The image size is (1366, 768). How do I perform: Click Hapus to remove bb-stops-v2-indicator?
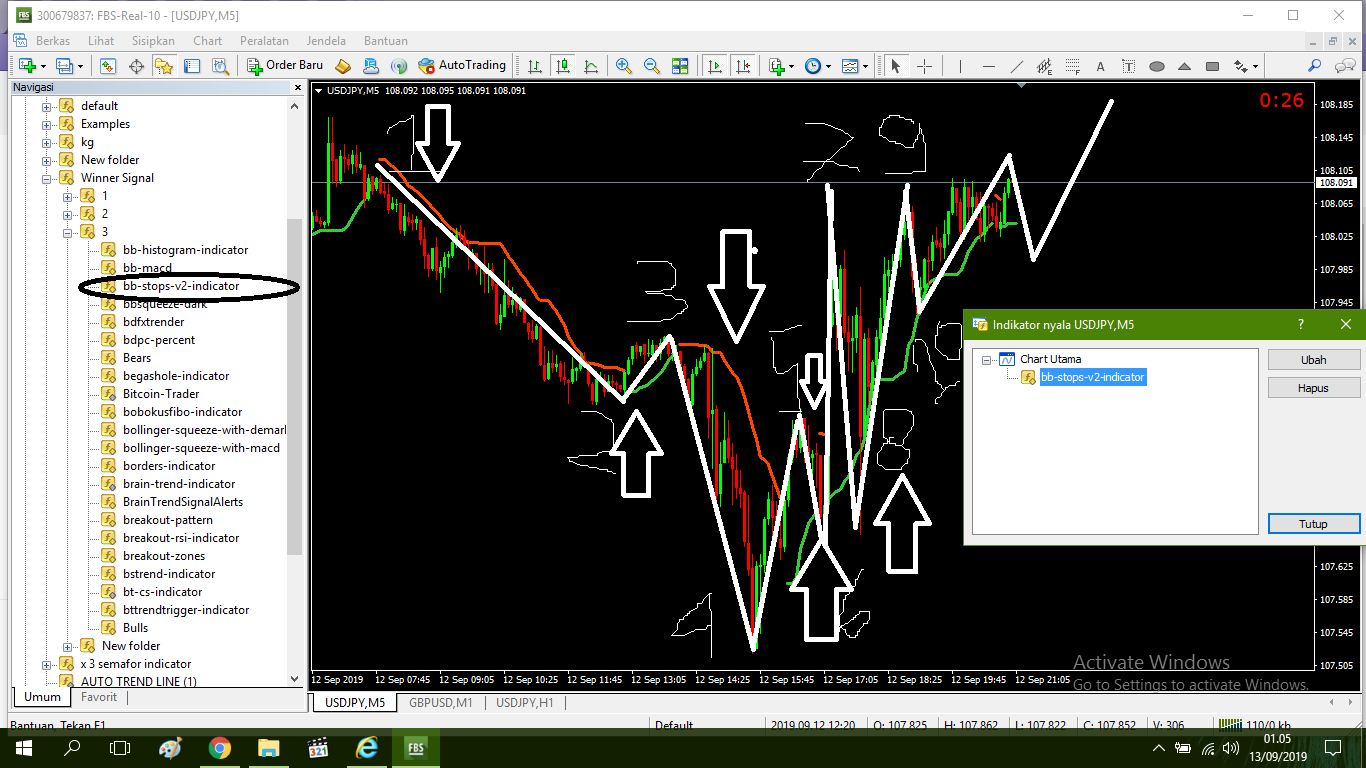(1313, 387)
